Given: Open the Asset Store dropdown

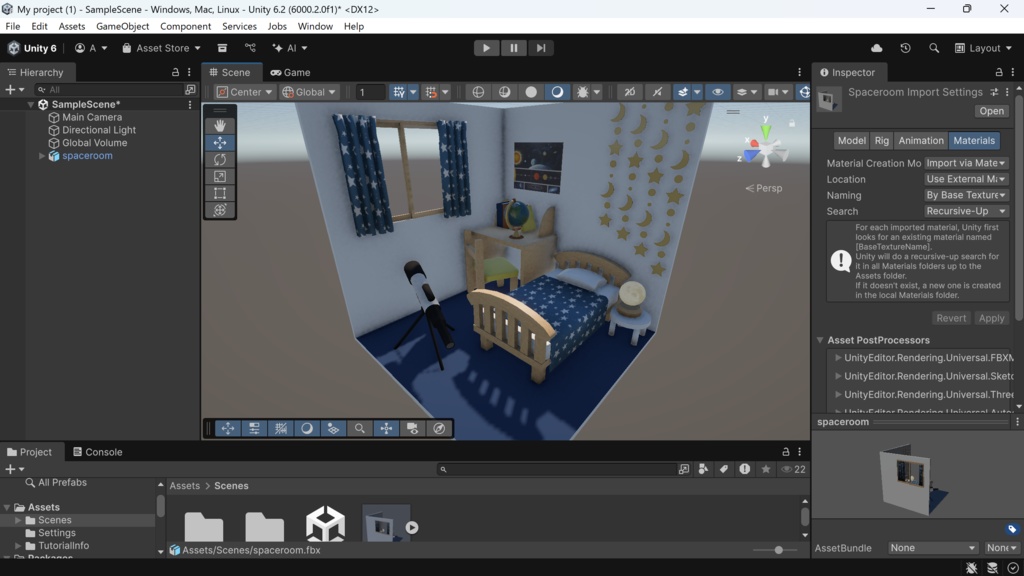Looking at the screenshot, I should (x=161, y=48).
